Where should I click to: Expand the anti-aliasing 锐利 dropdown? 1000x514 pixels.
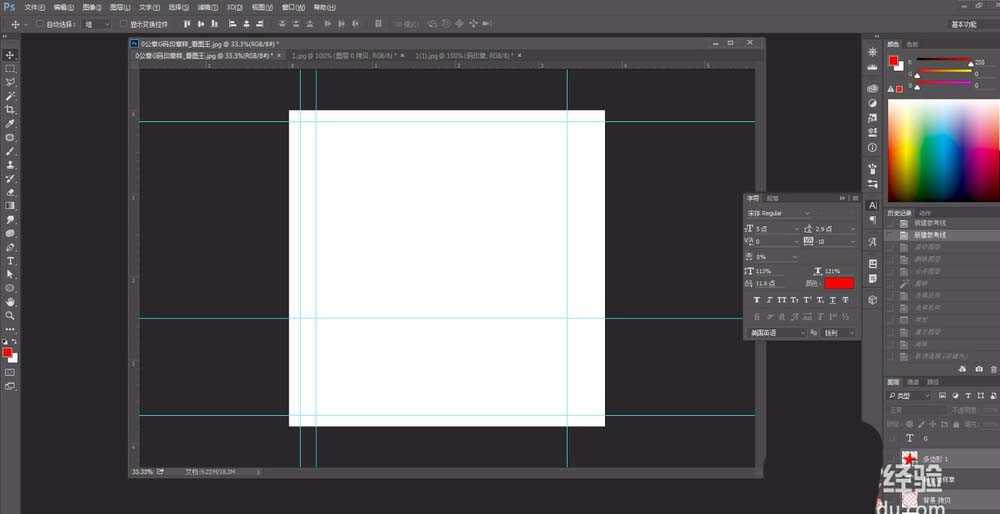click(838, 332)
